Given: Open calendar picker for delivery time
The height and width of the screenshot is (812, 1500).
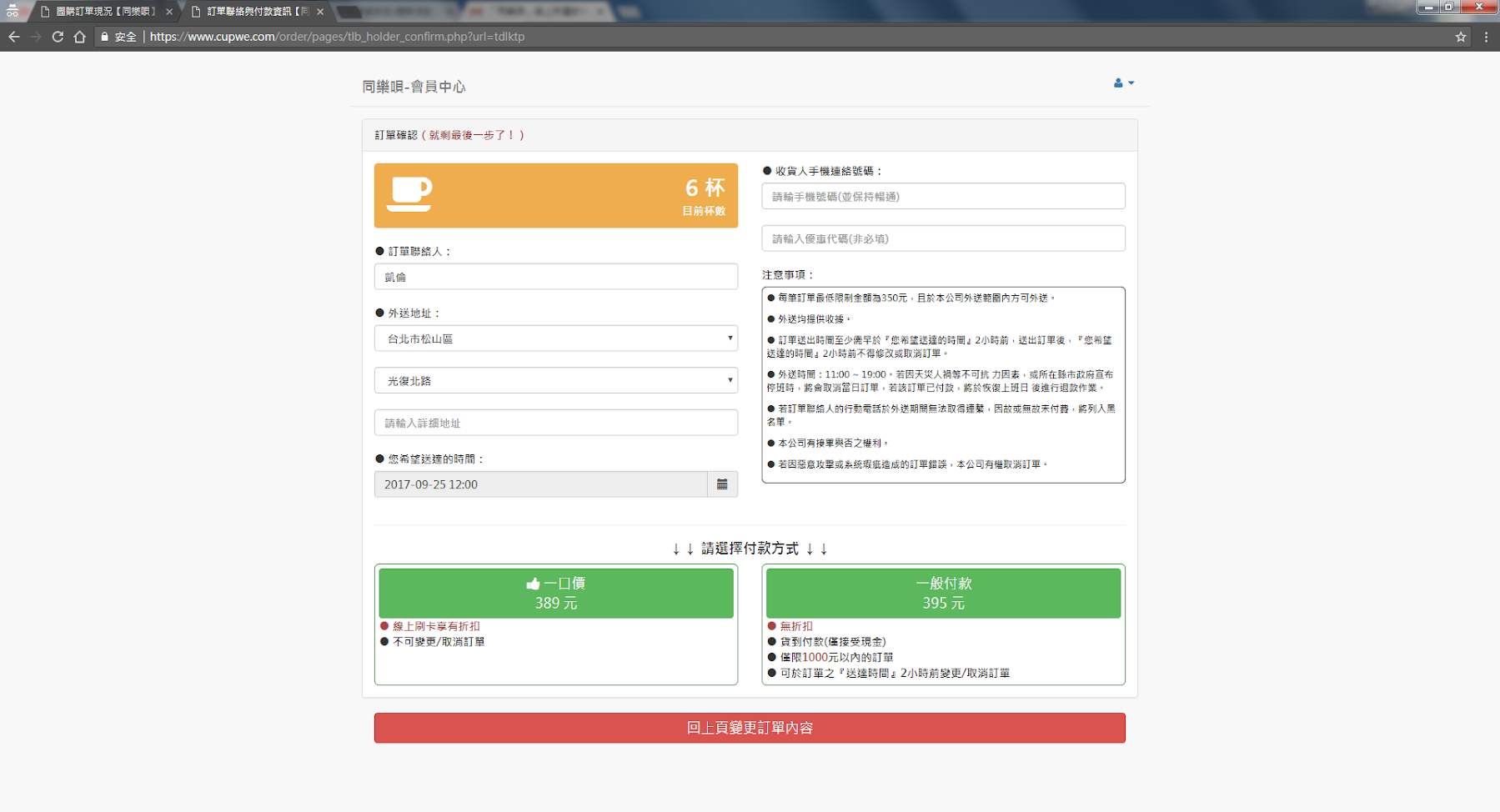Looking at the screenshot, I should click(722, 484).
